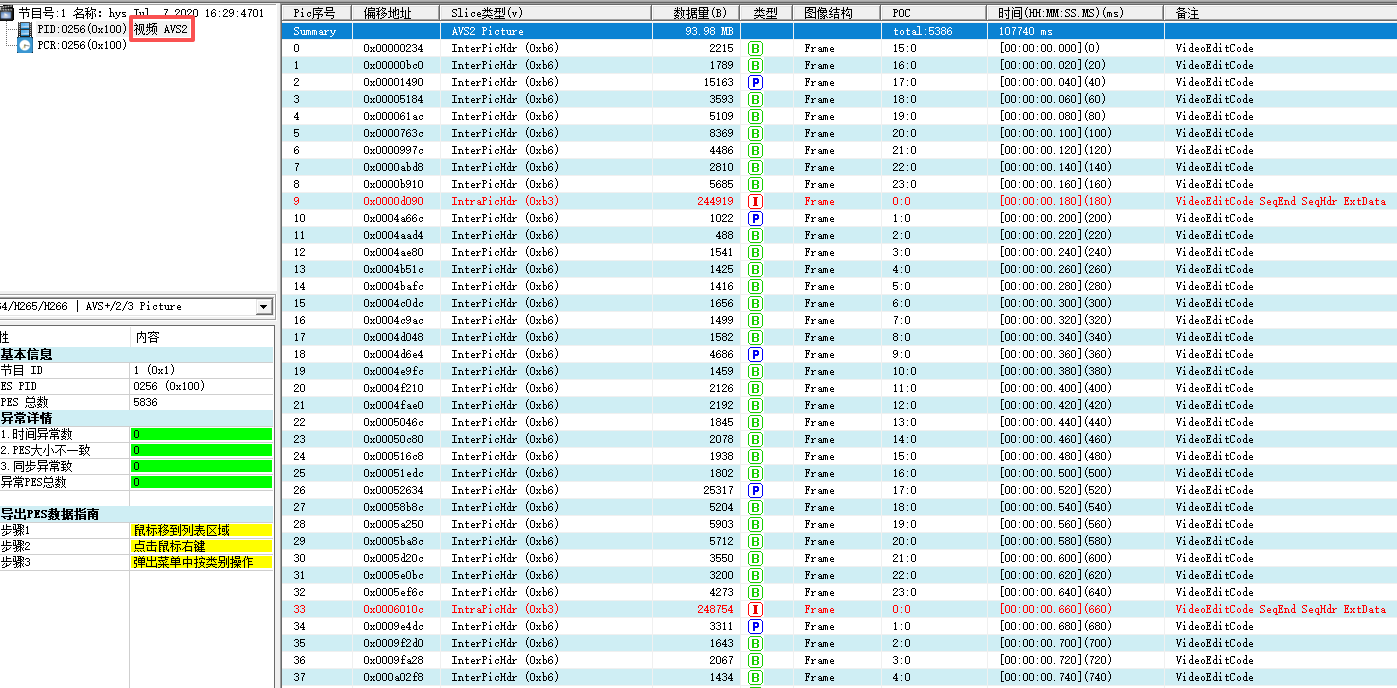The width and height of the screenshot is (1397, 688).
Task: Click the B frame icon in Pic row 37
Action: click(x=756, y=677)
